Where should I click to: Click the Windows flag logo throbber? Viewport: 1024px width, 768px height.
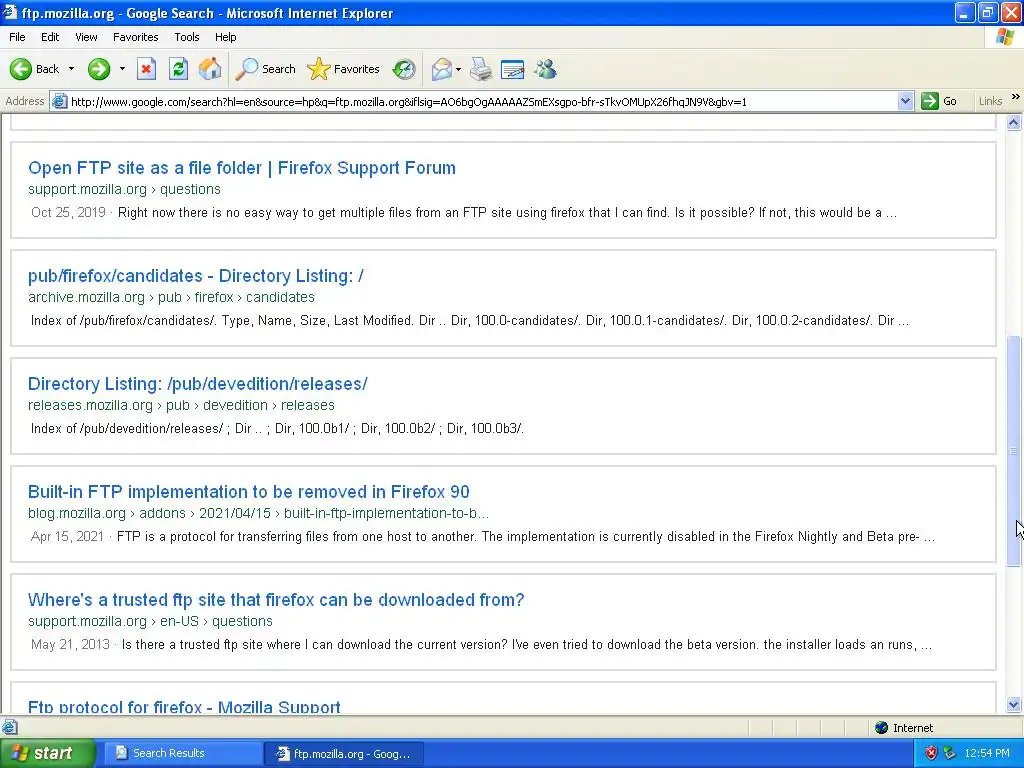pos(1005,37)
